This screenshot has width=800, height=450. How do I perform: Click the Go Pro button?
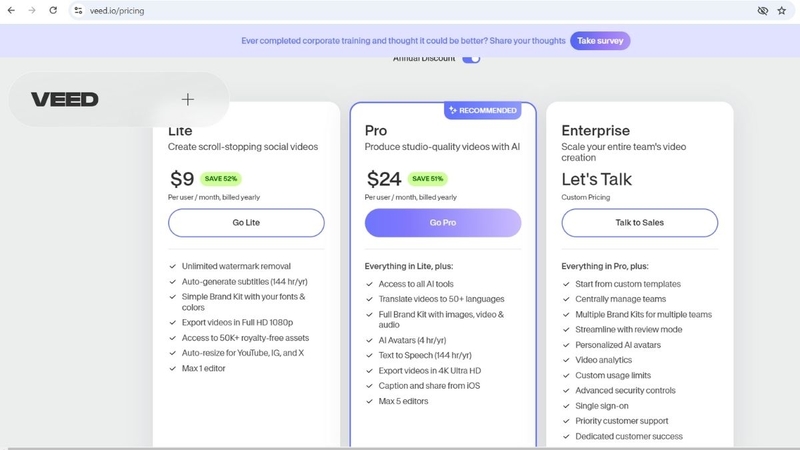(x=443, y=222)
